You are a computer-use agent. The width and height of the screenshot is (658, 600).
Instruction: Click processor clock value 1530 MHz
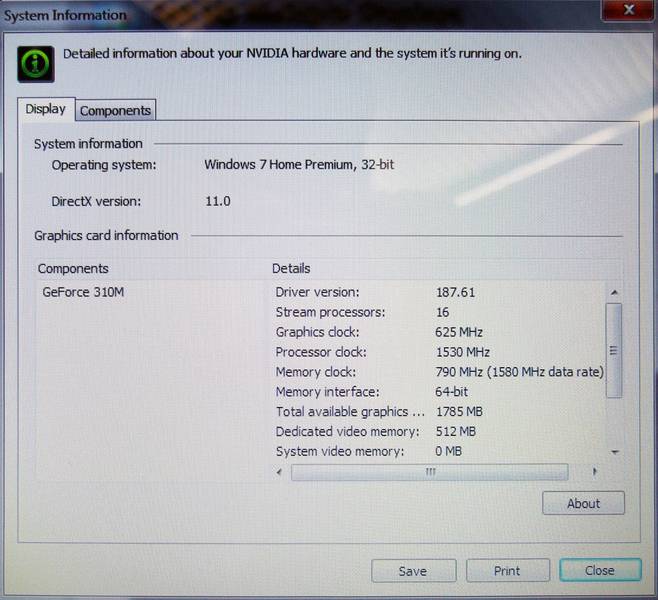[x=463, y=352]
